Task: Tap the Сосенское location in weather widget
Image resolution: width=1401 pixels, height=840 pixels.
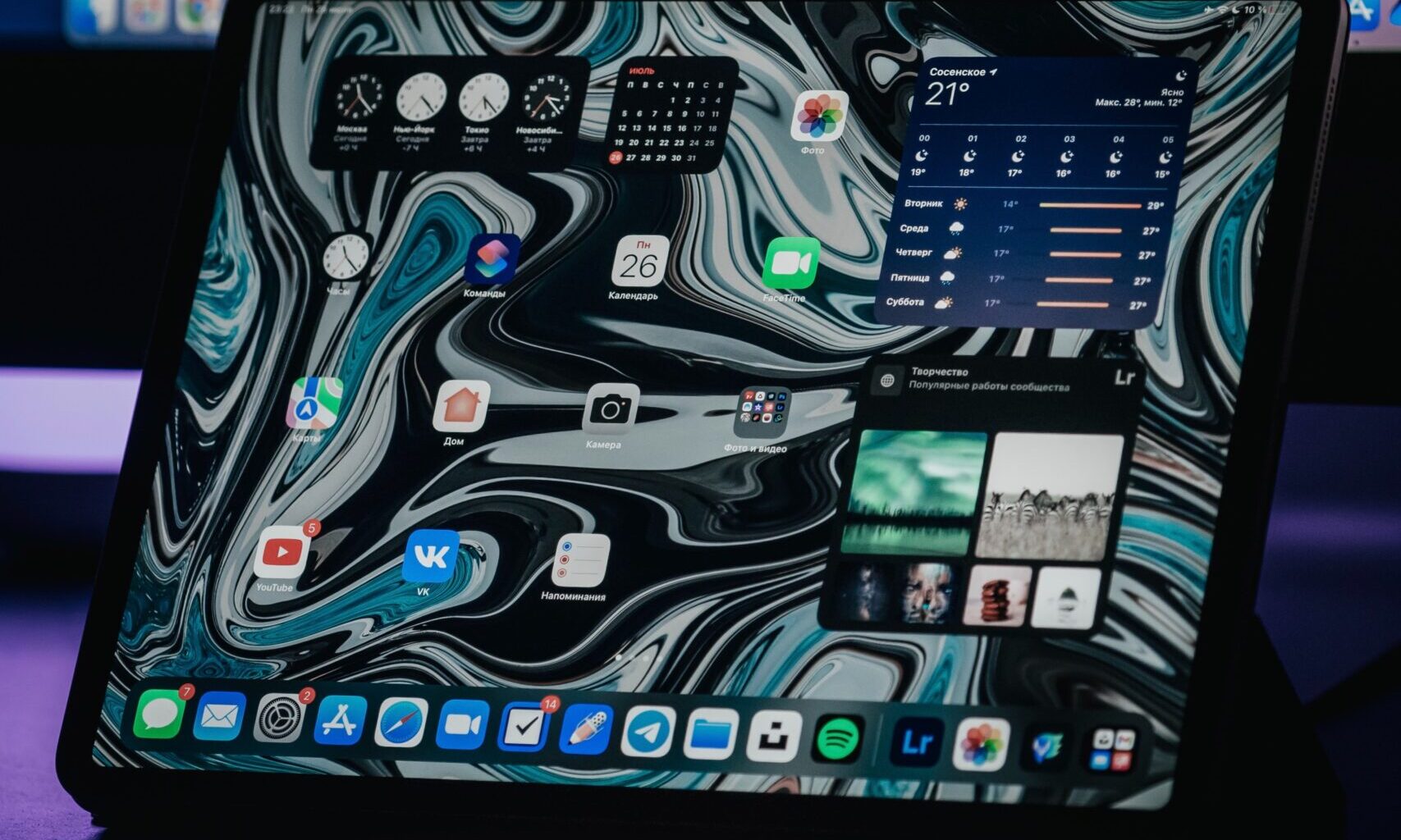Action: tap(963, 72)
